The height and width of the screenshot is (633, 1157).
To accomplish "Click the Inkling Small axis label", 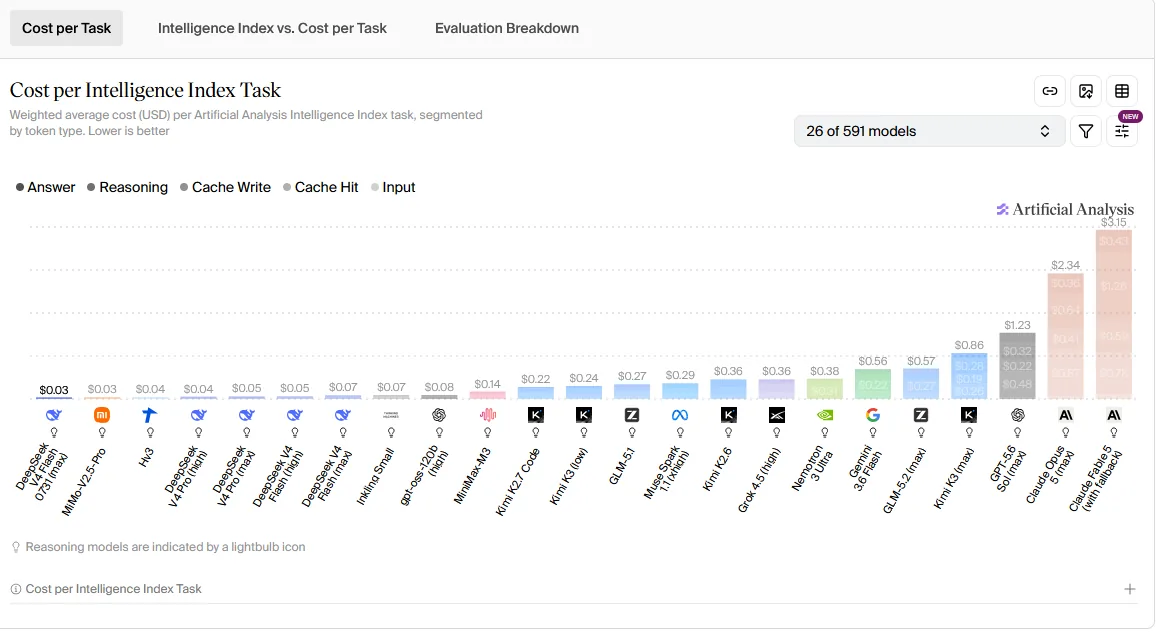I will (375, 476).
